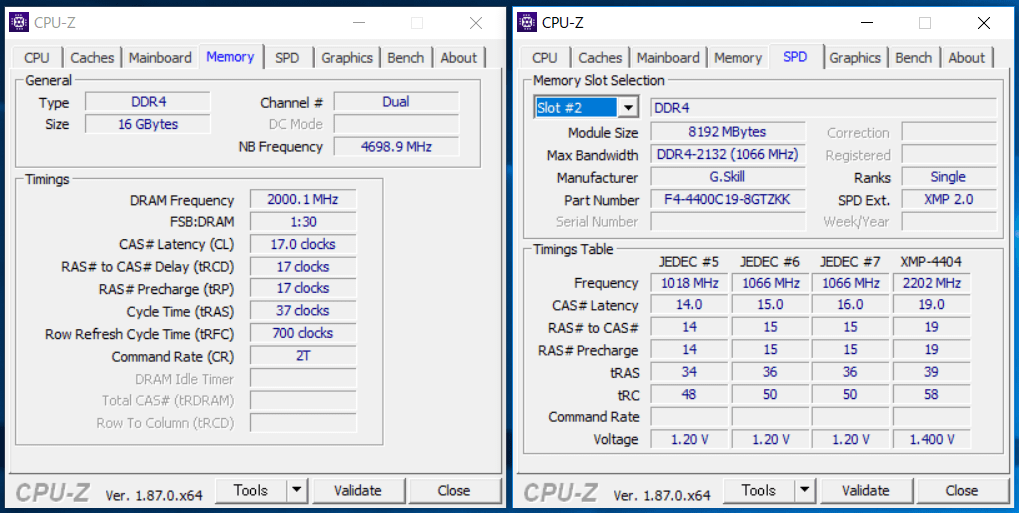Click JEDEC #5 frequency 1018 MHz cell
Image resolution: width=1019 pixels, height=513 pixels.
coord(690,283)
